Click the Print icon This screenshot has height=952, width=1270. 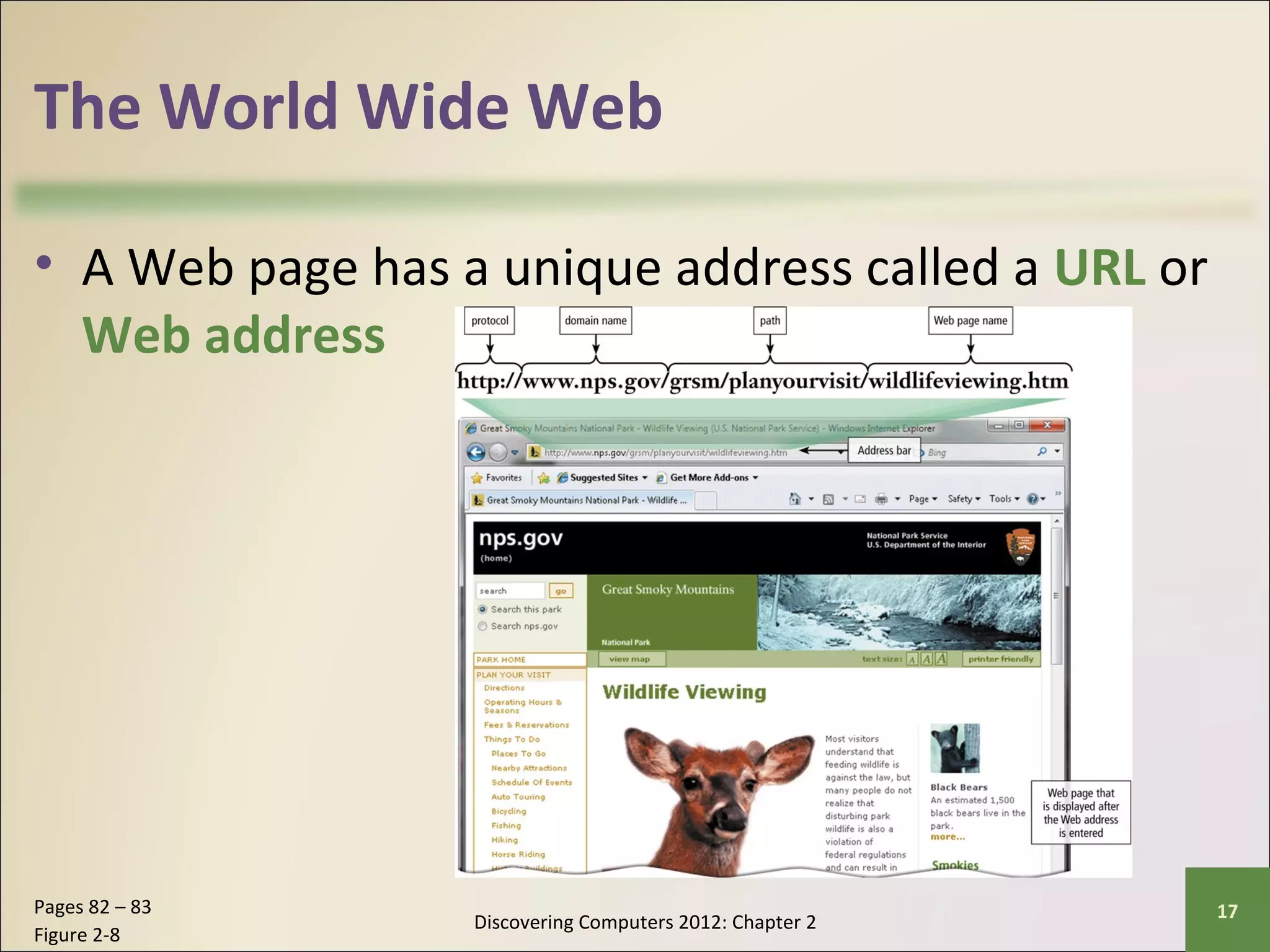[881, 500]
